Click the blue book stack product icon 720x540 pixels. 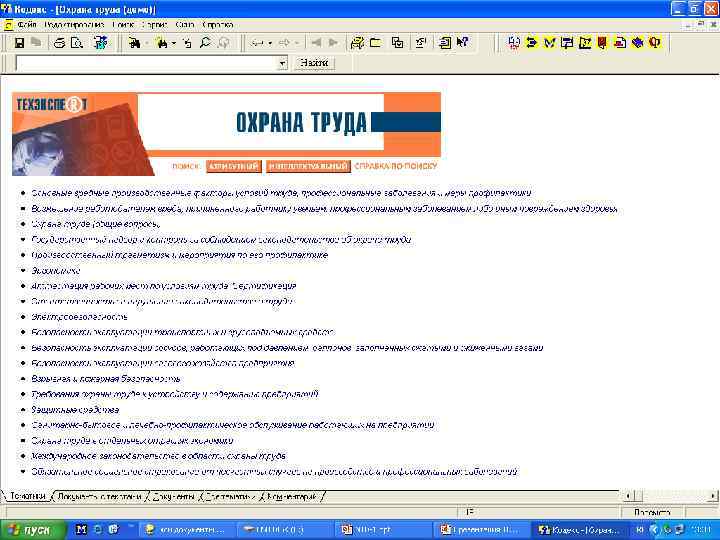(x=637, y=43)
